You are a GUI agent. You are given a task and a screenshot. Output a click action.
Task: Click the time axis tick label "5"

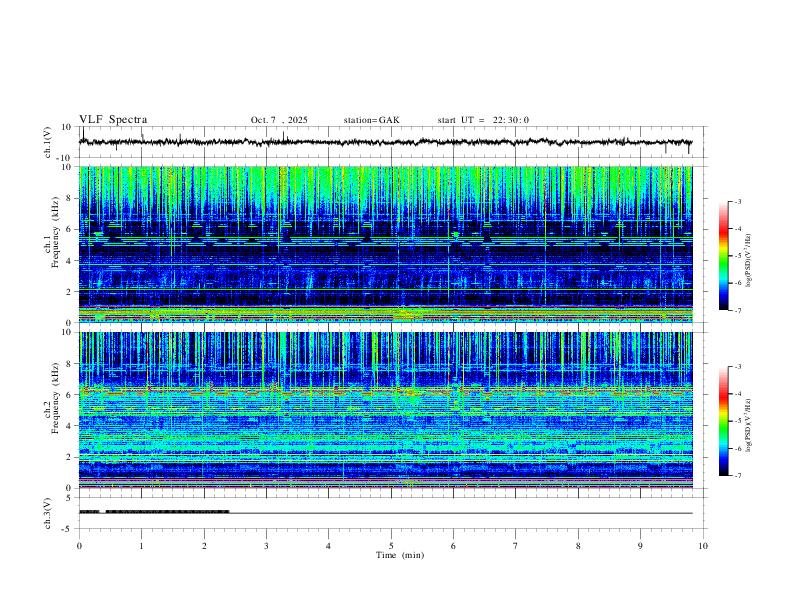tap(391, 546)
